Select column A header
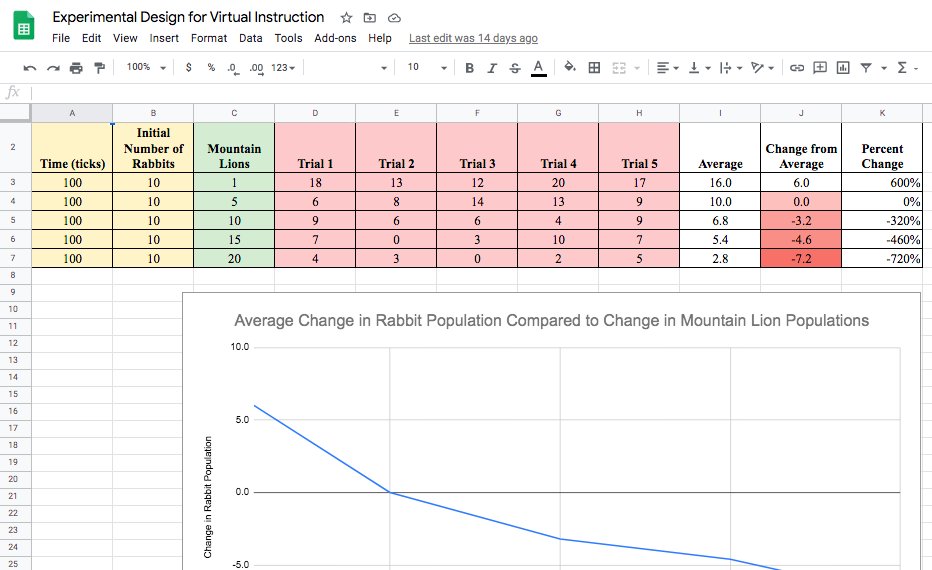932x570 pixels. [x=72, y=113]
